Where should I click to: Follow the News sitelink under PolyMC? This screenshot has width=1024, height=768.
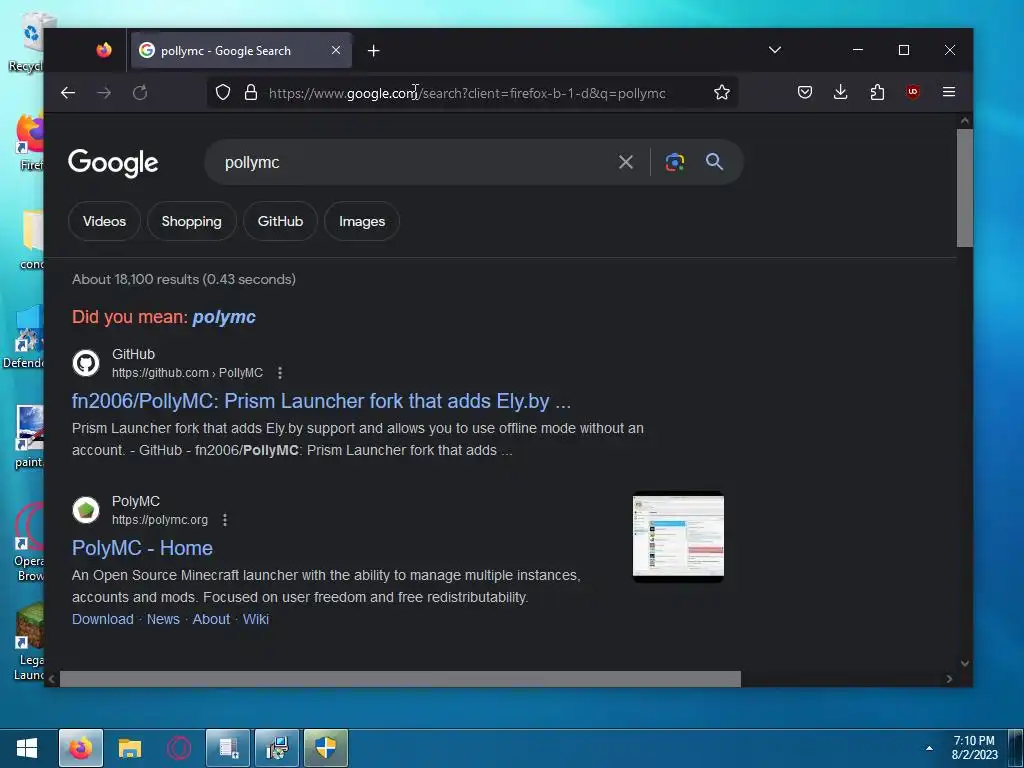click(163, 619)
